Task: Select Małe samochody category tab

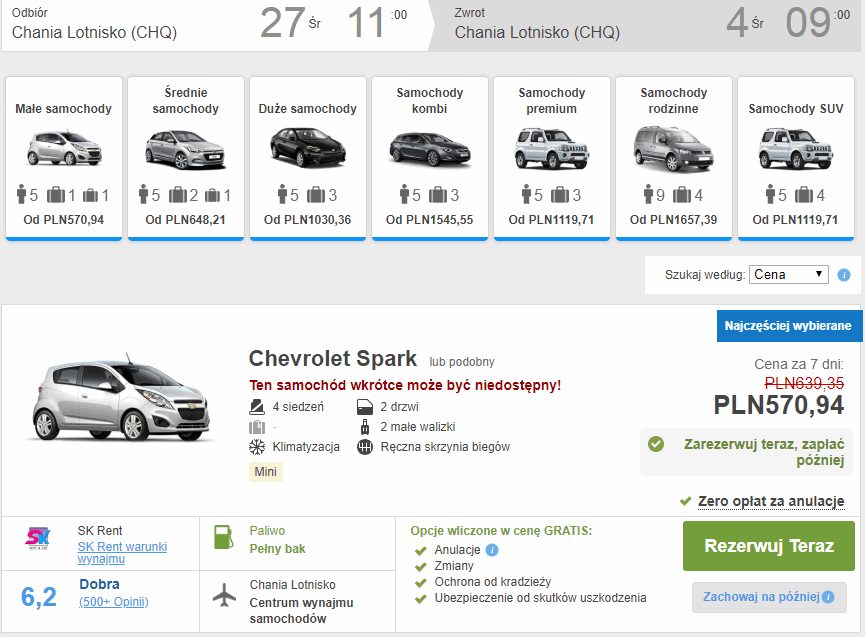Action: (63, 159)
